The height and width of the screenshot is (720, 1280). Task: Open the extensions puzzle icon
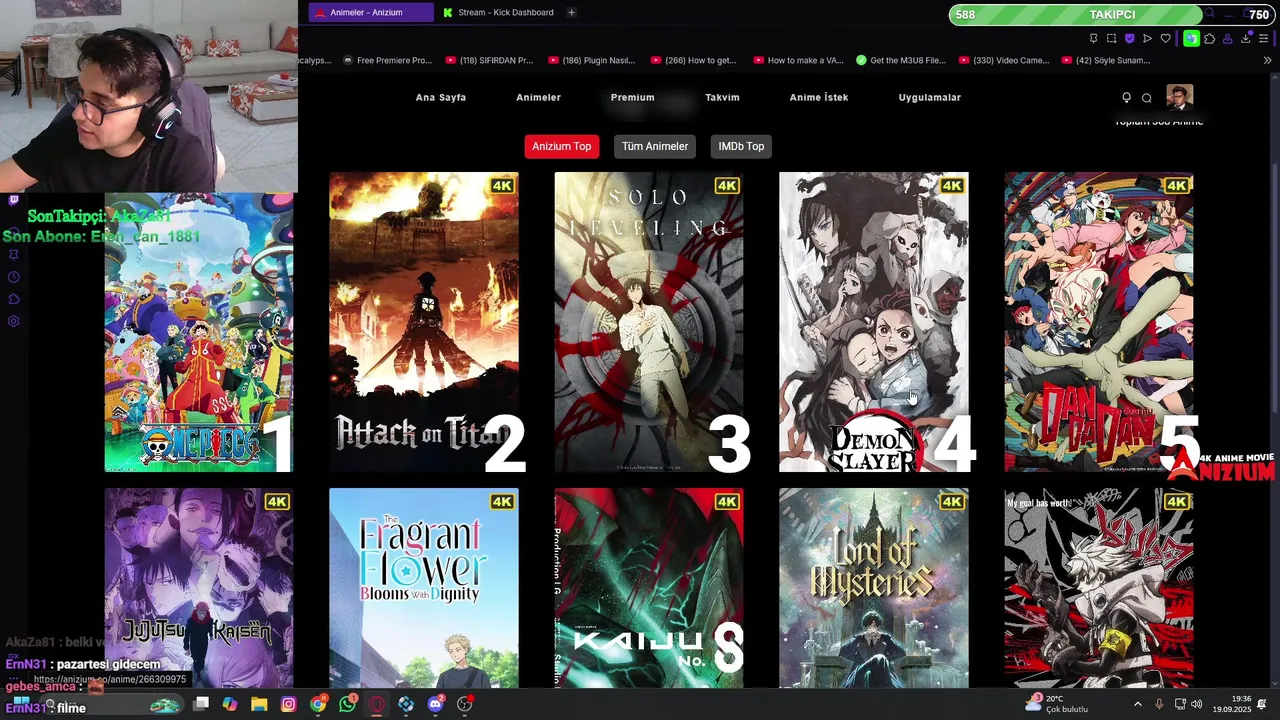pyautogui.click(x=1209, y=38)
